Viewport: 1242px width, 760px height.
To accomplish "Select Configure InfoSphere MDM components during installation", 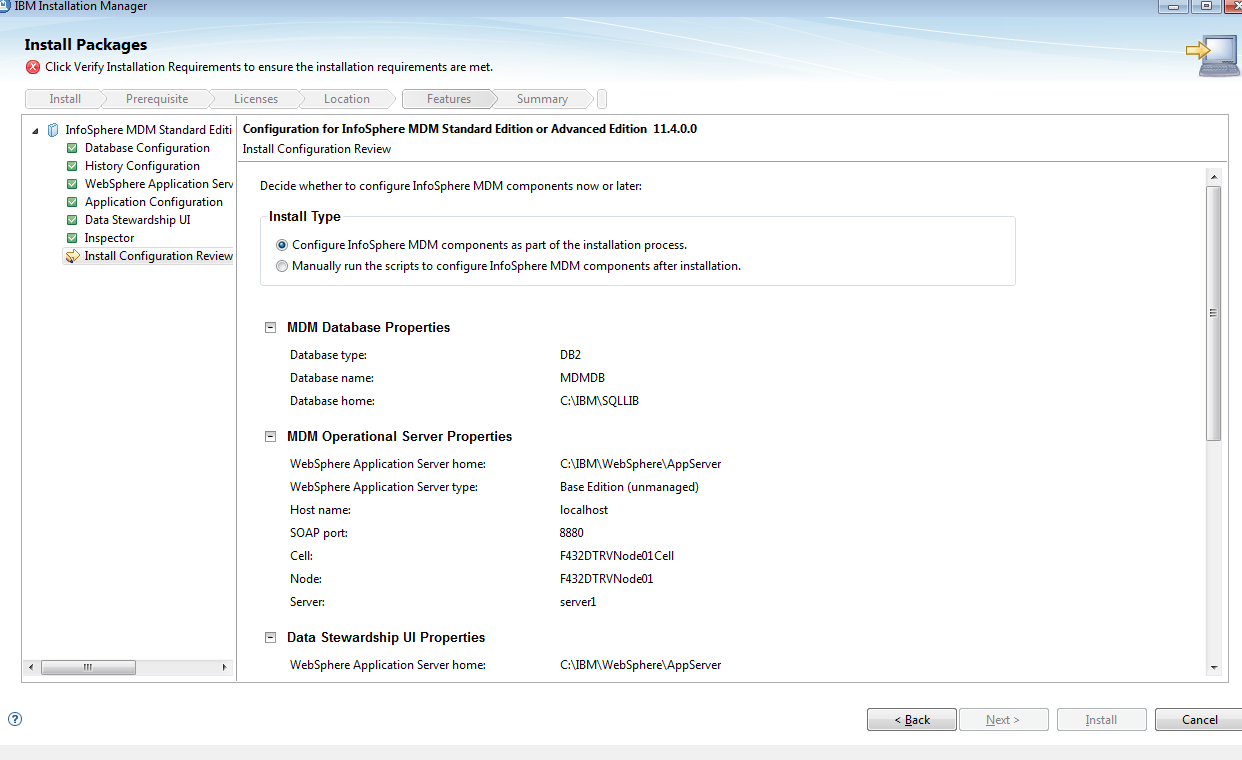I will [x=282, y=245].
